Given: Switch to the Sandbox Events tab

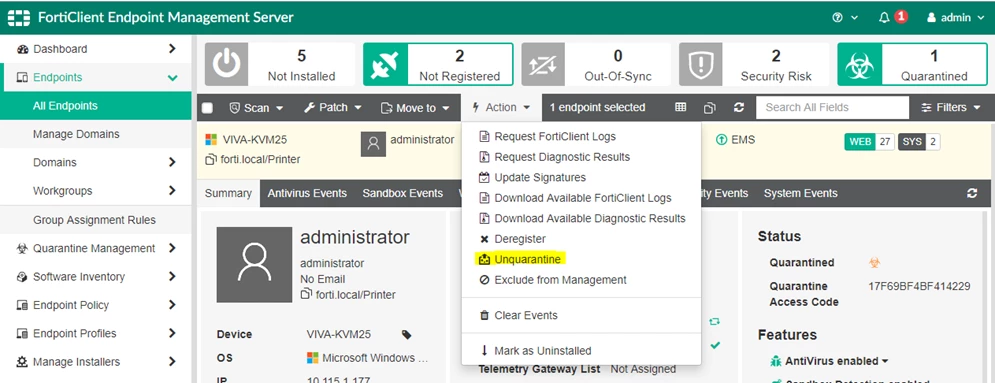Looking at the screenshot, I should coord(402,193).
